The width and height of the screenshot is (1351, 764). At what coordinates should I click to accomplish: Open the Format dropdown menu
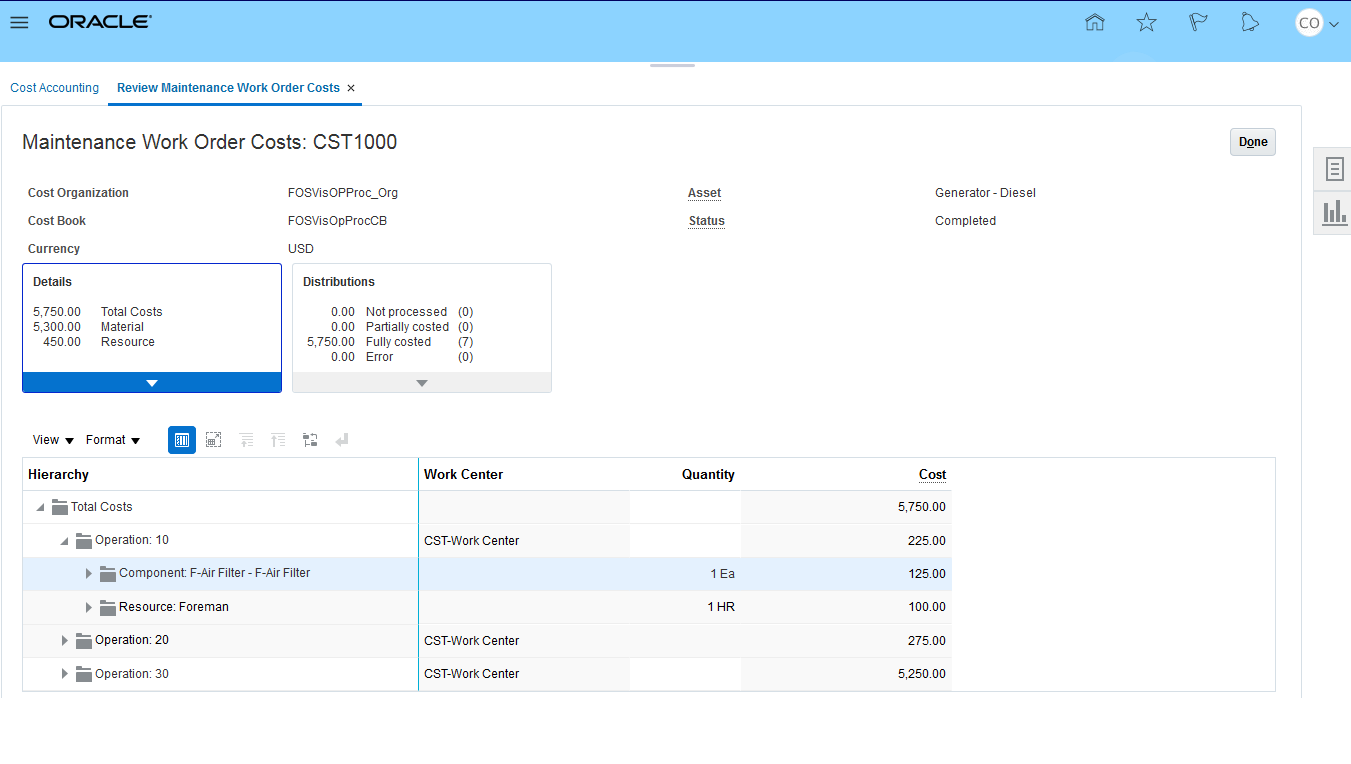[x=113, y=440]
